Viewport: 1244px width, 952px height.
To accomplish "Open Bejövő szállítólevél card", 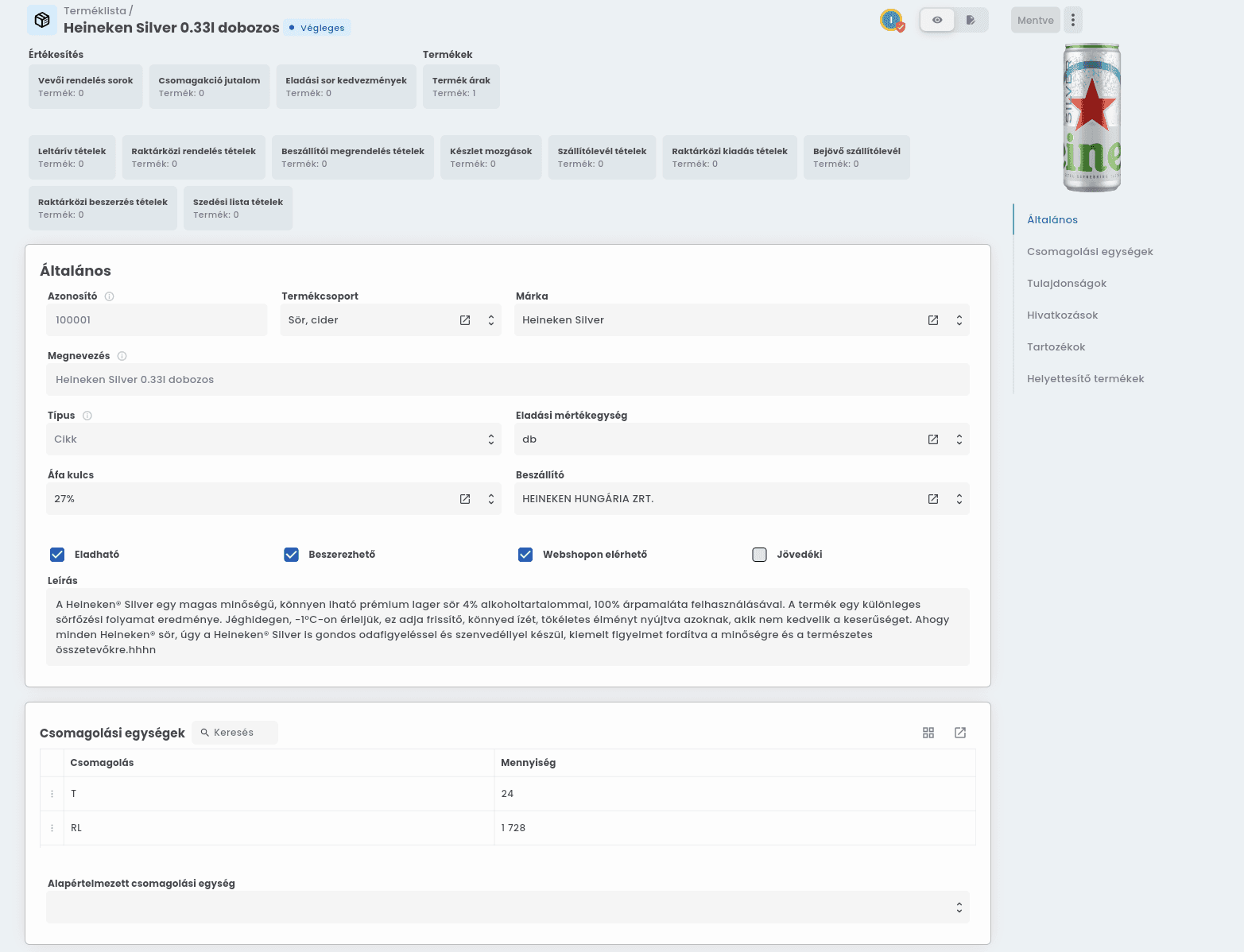I will click(857, 157).
